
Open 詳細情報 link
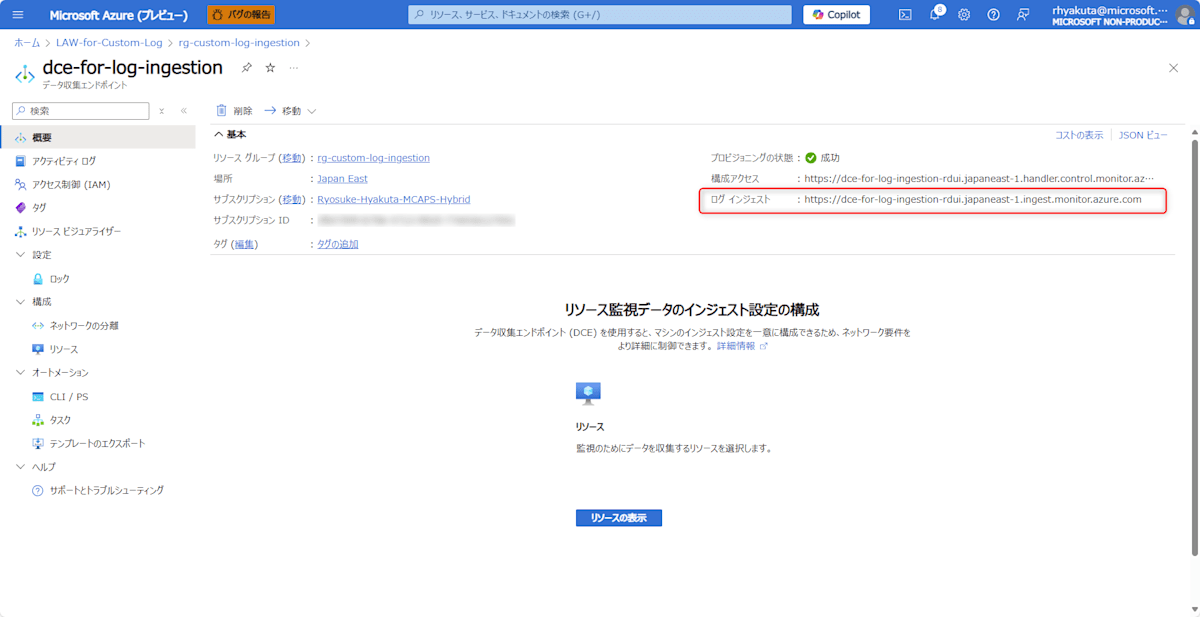click(742, 346)
